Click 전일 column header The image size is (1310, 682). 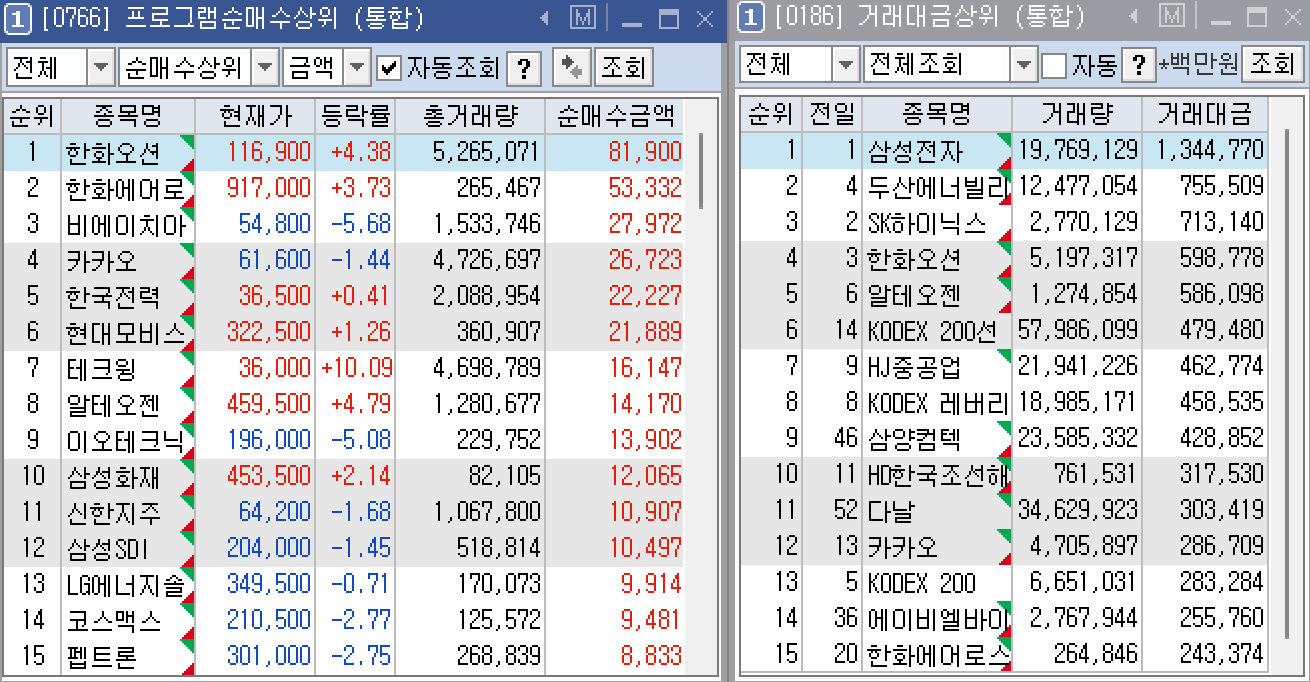[x=832, y=112]
